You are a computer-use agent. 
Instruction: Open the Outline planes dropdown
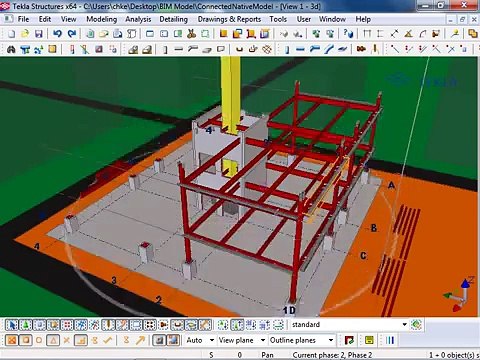tap(331, 340)
